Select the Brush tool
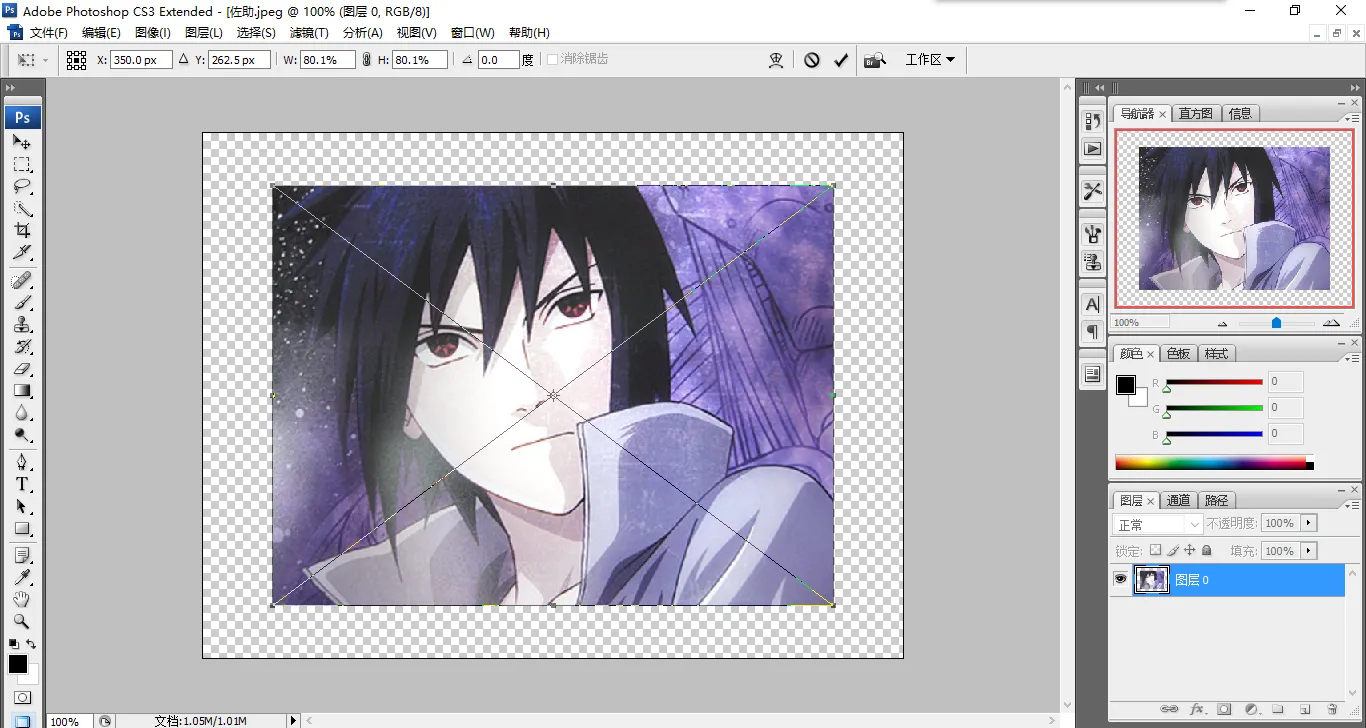1366x728 pixels. coord(22,302)
